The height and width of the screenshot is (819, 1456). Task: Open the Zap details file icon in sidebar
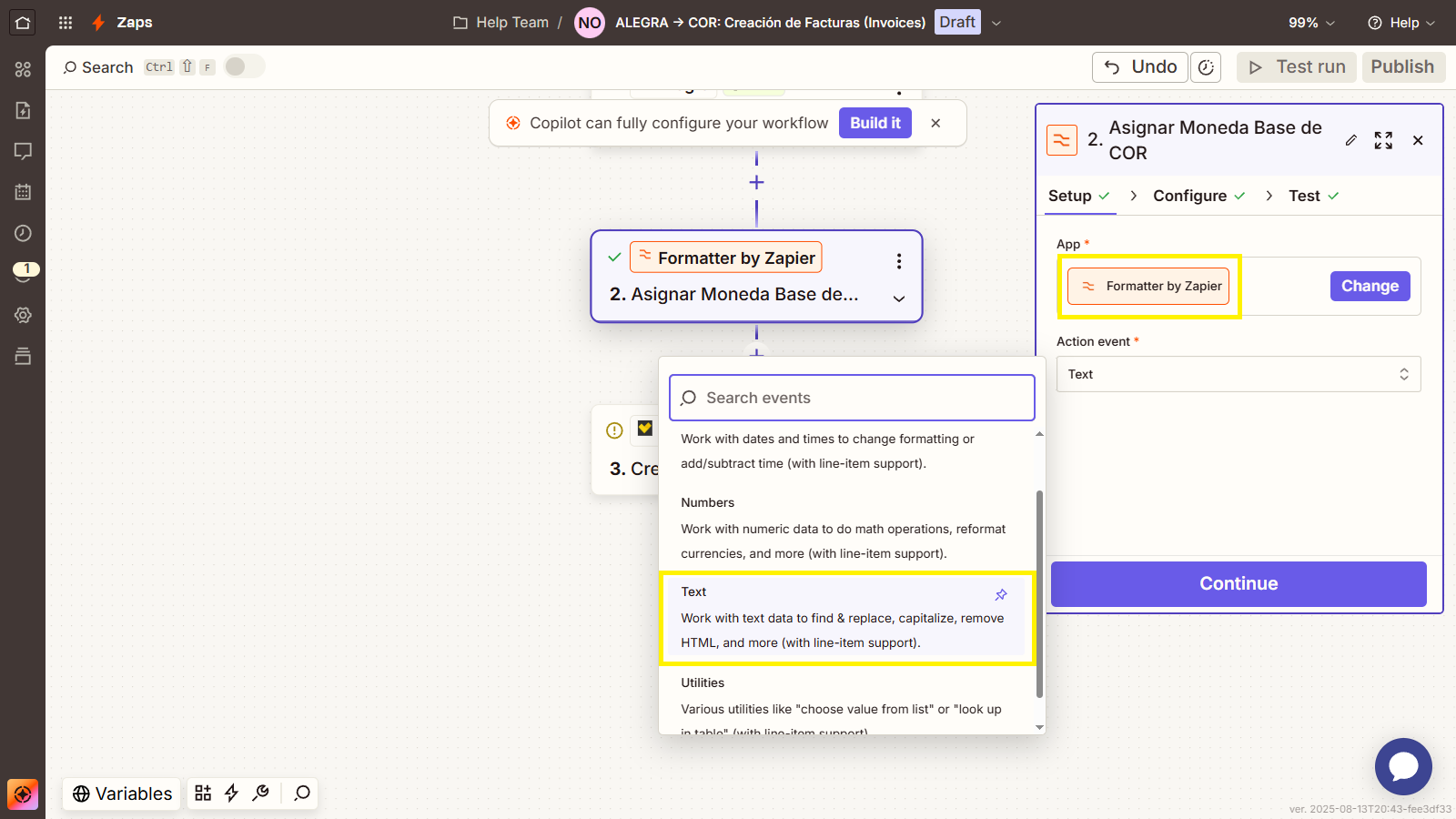[x=23, y=110]
